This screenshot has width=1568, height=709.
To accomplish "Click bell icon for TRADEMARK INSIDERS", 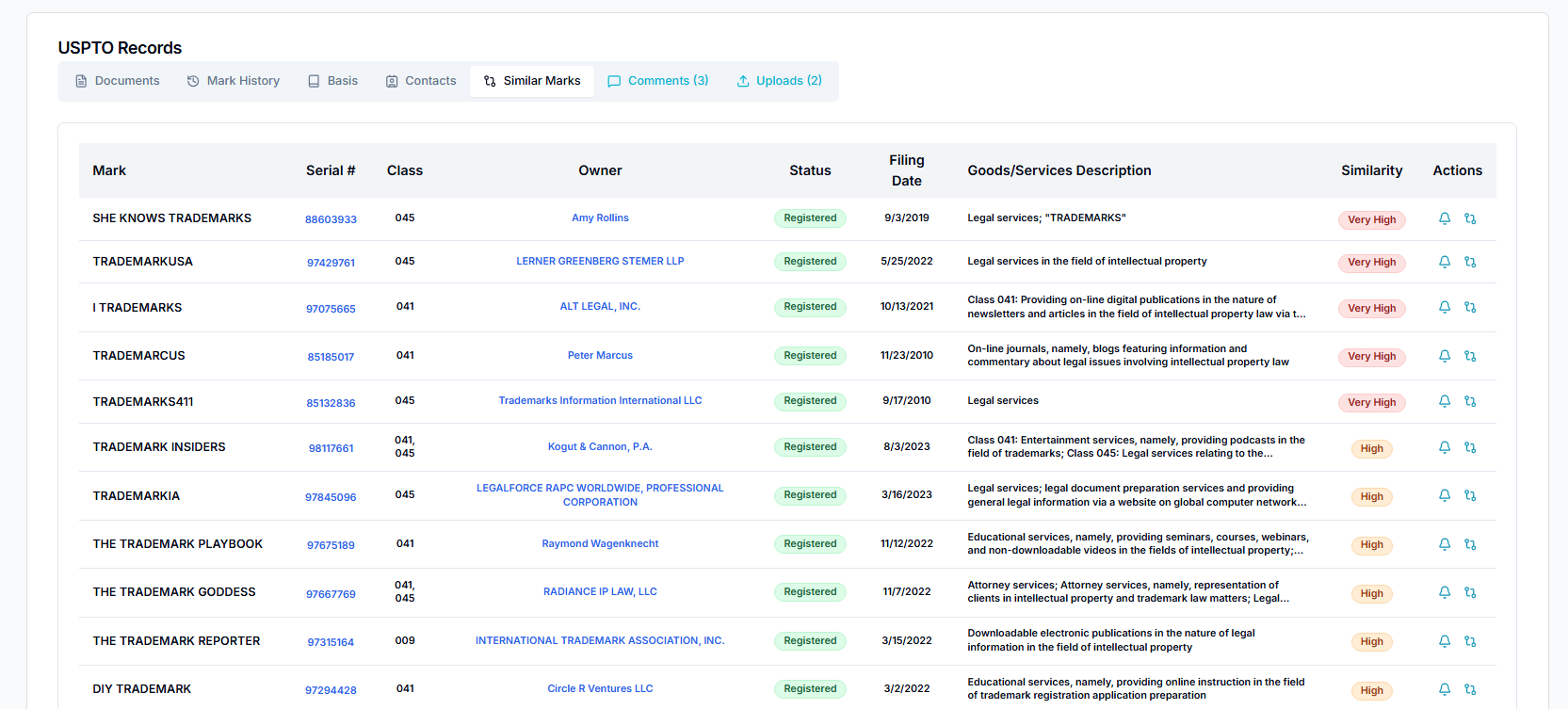I will click(x=1445, y=447).
